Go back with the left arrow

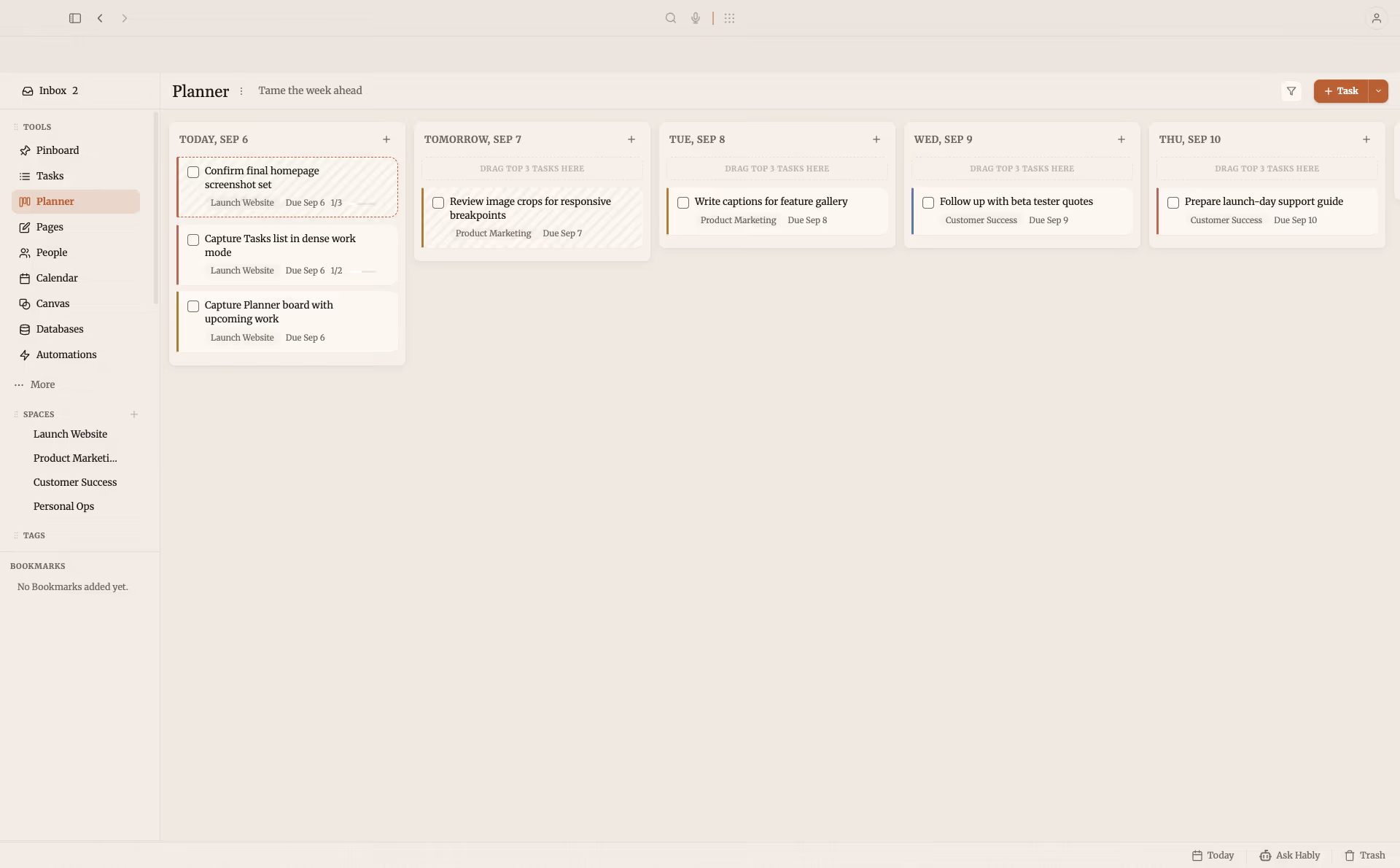click(100, 18)
